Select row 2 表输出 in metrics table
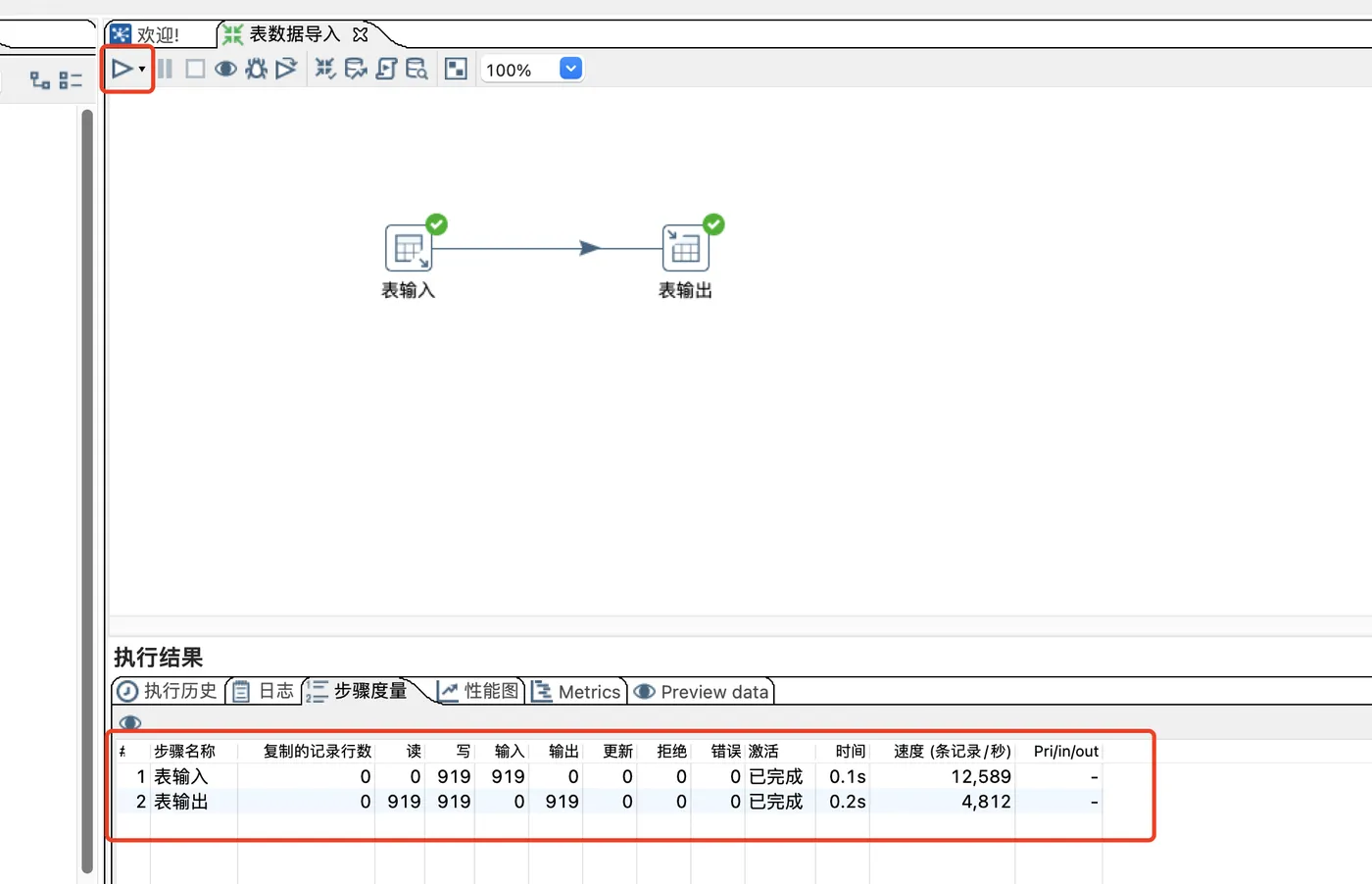 tap(608, 802)
